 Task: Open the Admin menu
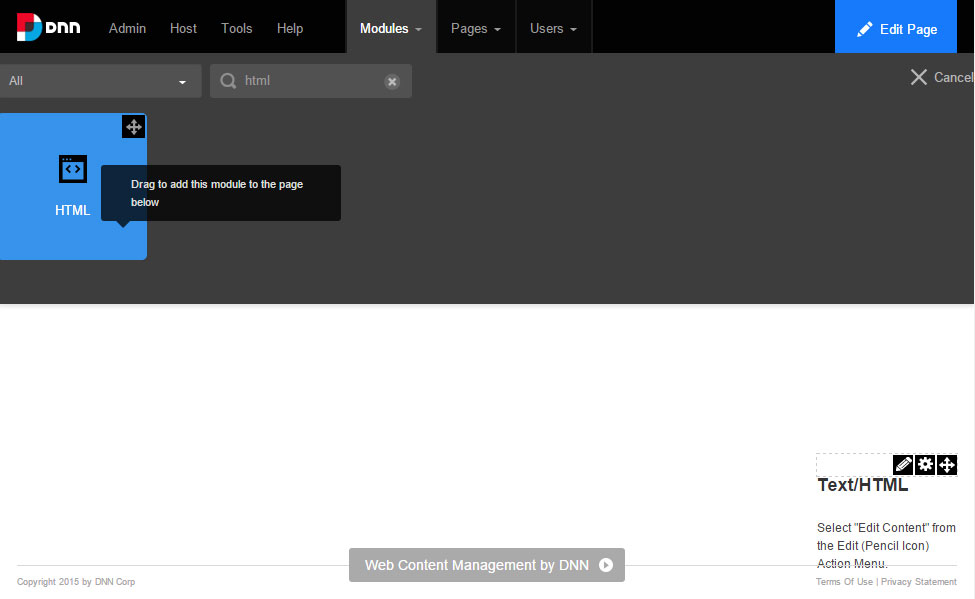coord(127,29)
